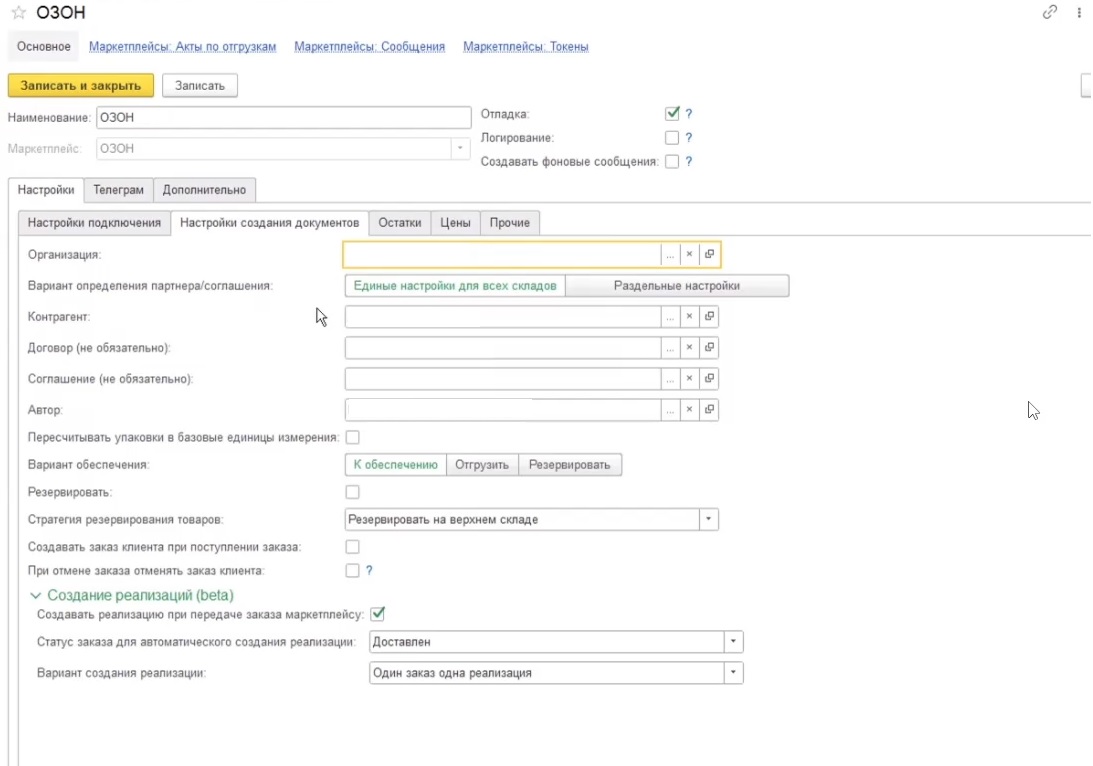Open the Автор item card
Image resolution: width=1093 pixels, height=766 pixels.
coord(709,409)
